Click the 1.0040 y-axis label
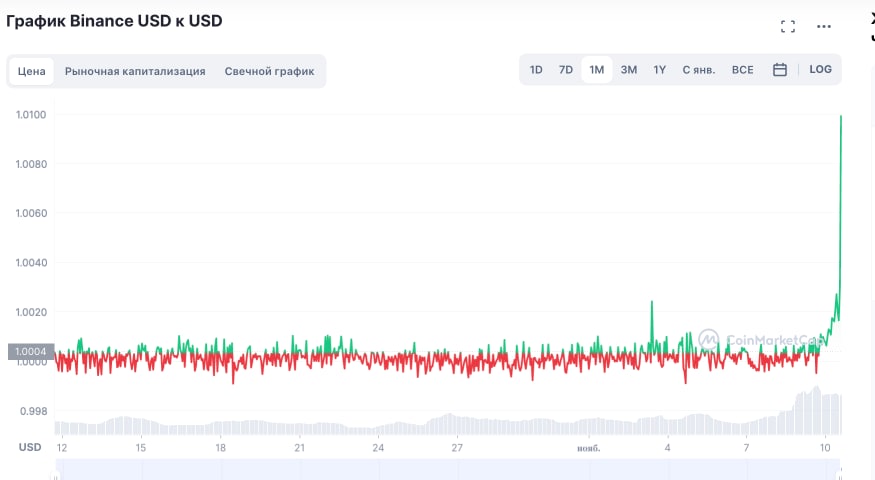The image size is (875, 480). coord(31,262)
